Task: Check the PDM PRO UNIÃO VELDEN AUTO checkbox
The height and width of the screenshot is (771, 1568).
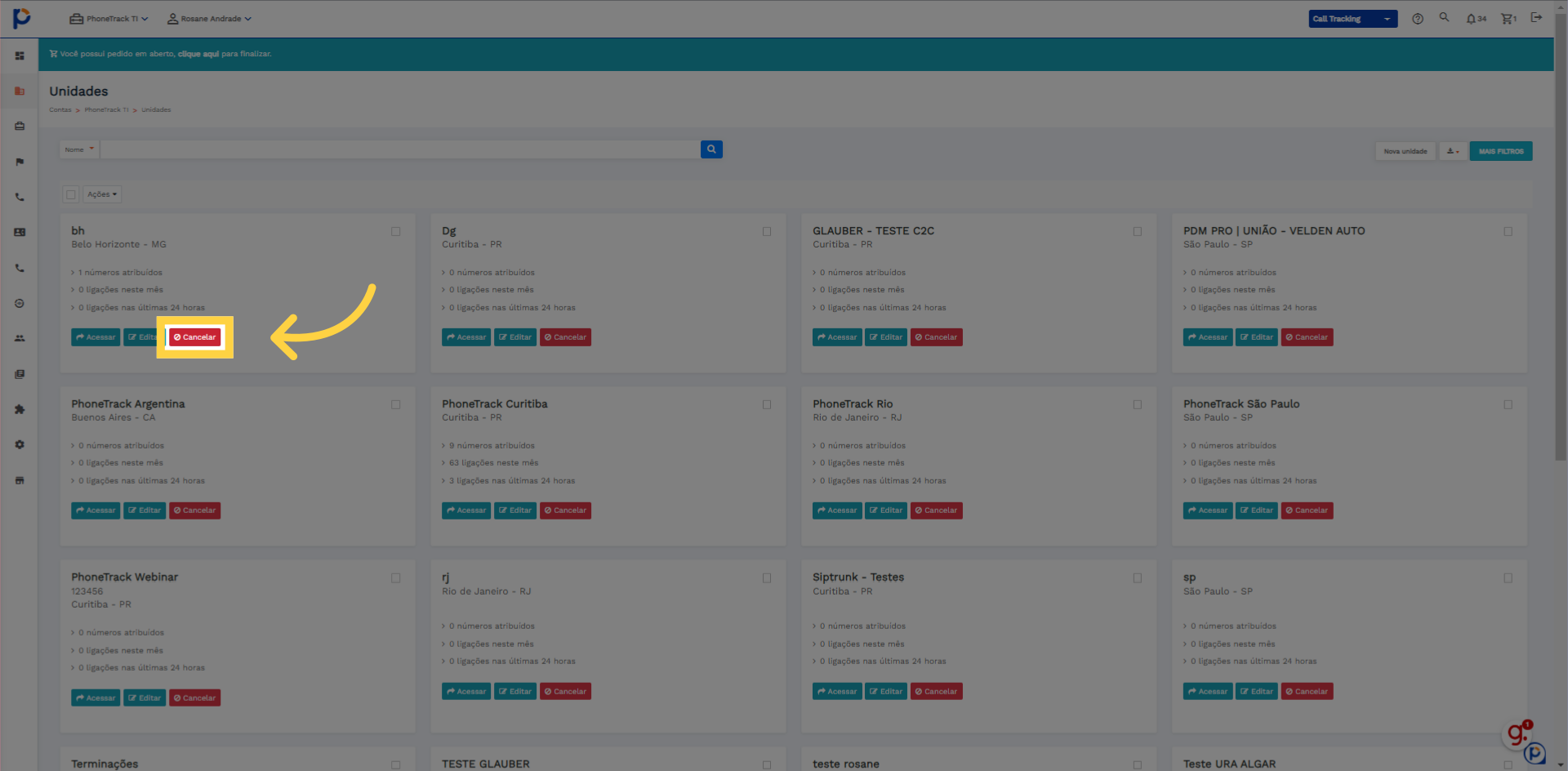Action: [x=1508, y=232]
